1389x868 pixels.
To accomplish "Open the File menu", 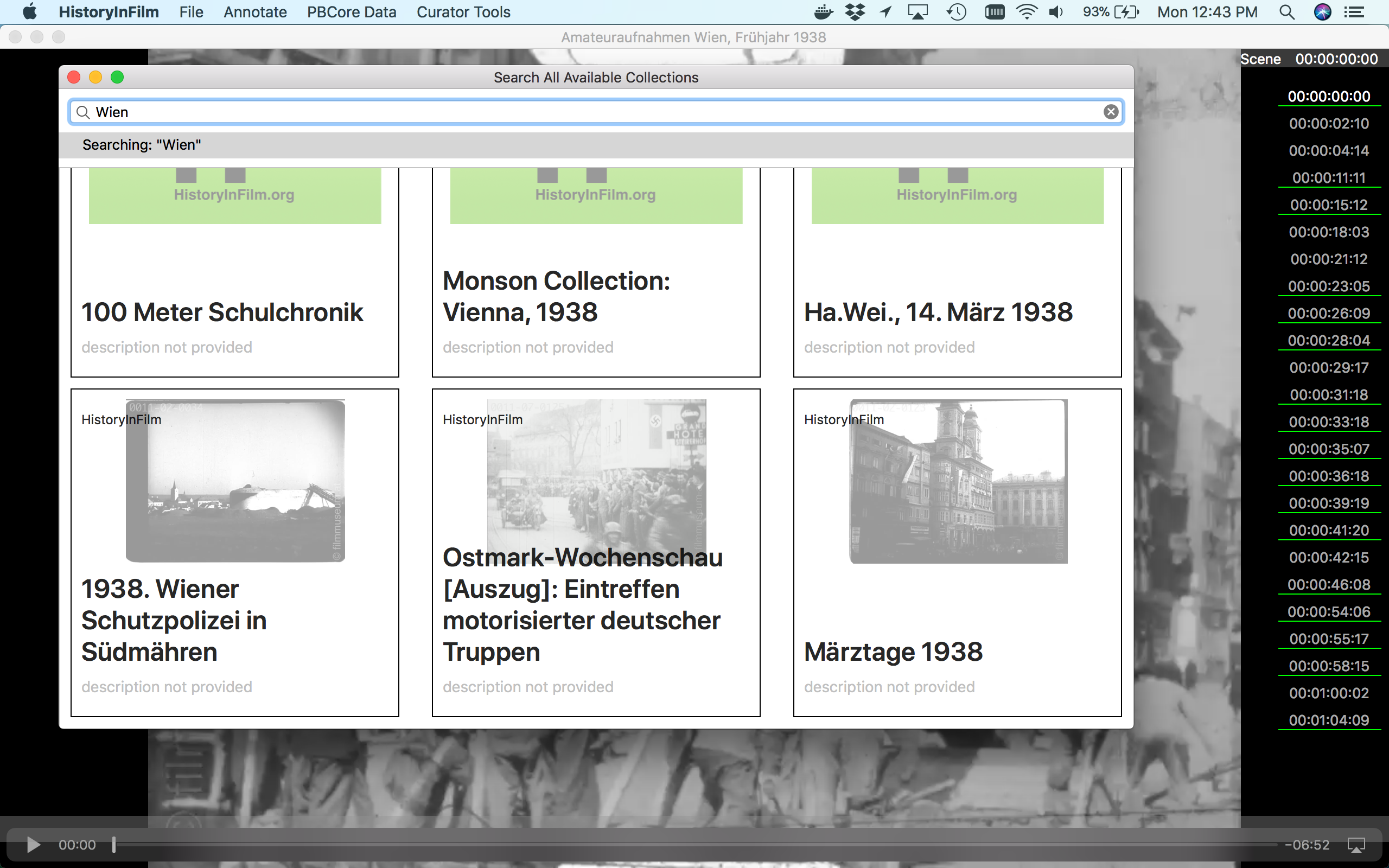I will [190, 11].
